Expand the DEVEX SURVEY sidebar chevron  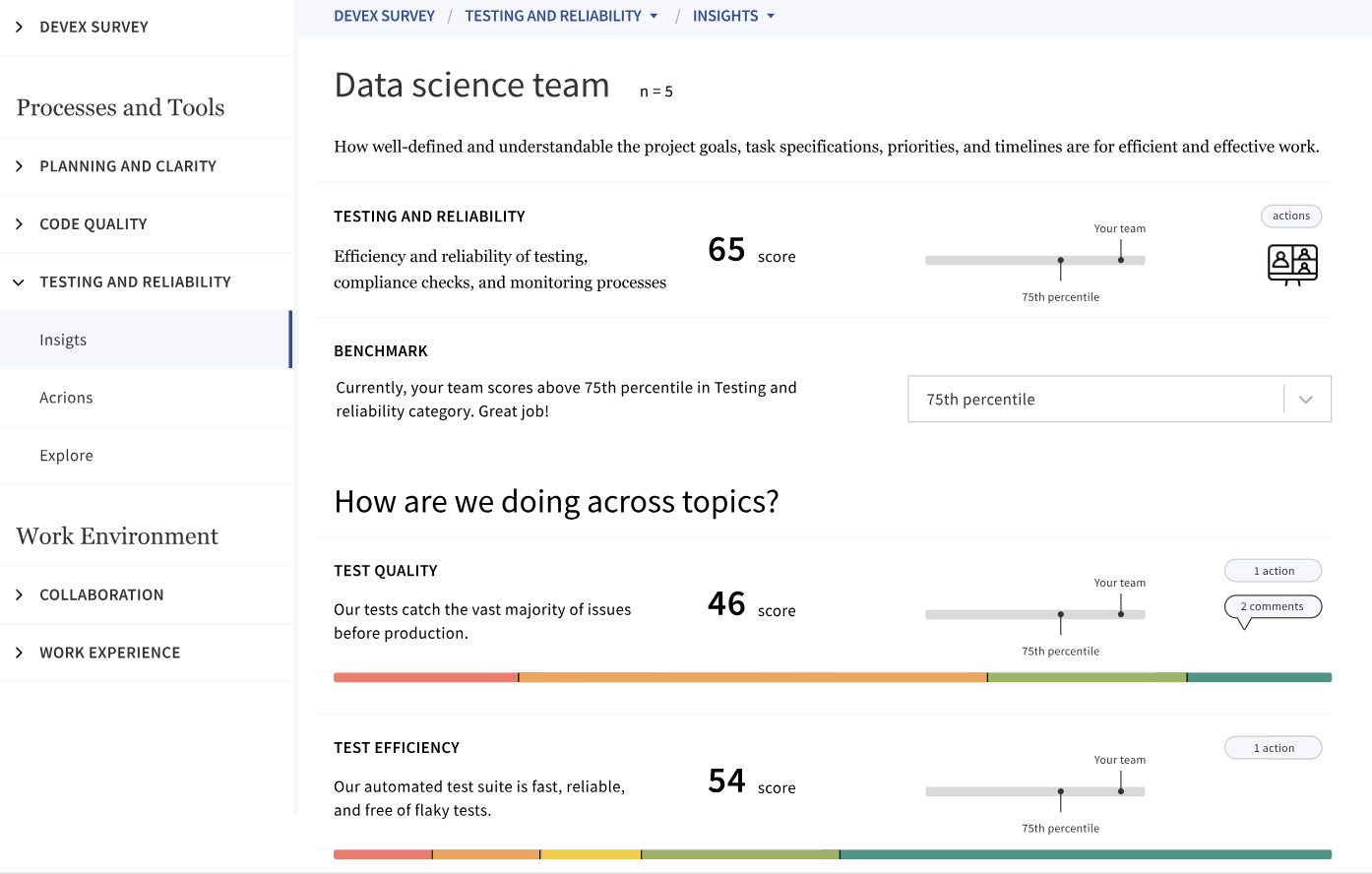point(19,28)
